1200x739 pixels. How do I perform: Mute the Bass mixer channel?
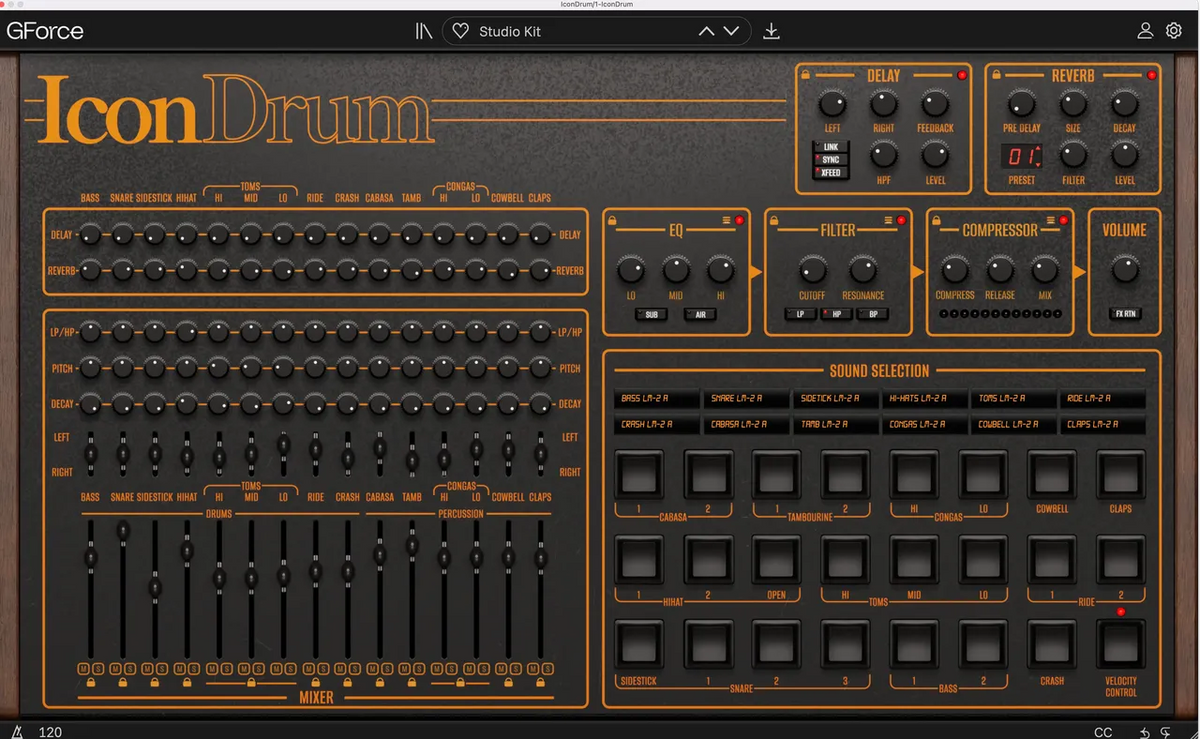(x=84, y=668)
